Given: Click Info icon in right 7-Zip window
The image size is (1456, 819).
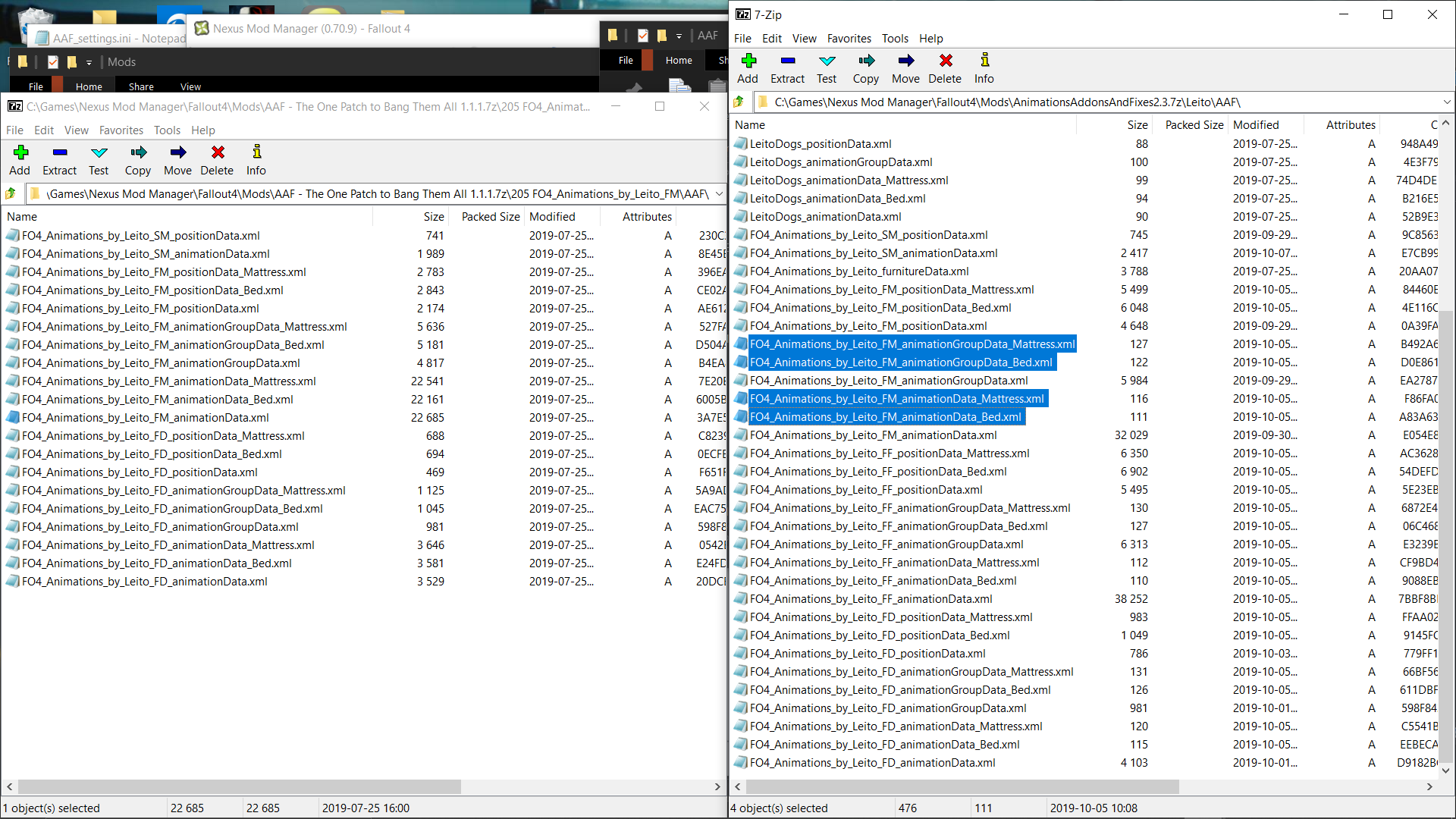Looking at the screenshot, I should 984,61.
